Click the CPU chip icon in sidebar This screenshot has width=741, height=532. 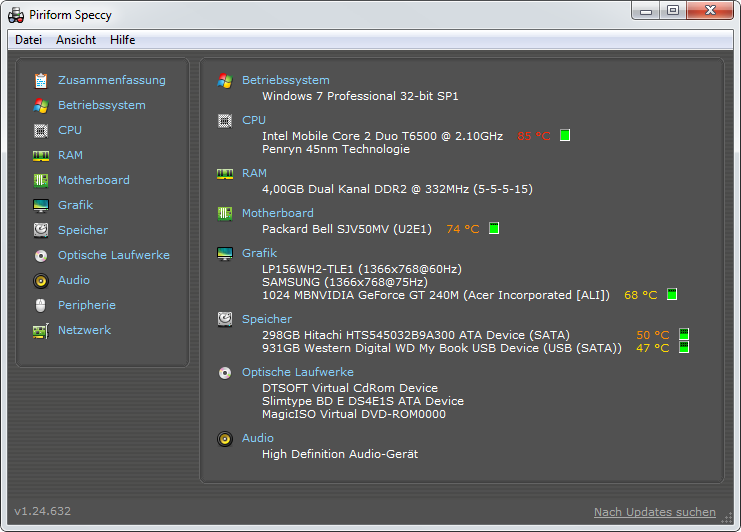[41, 130]
